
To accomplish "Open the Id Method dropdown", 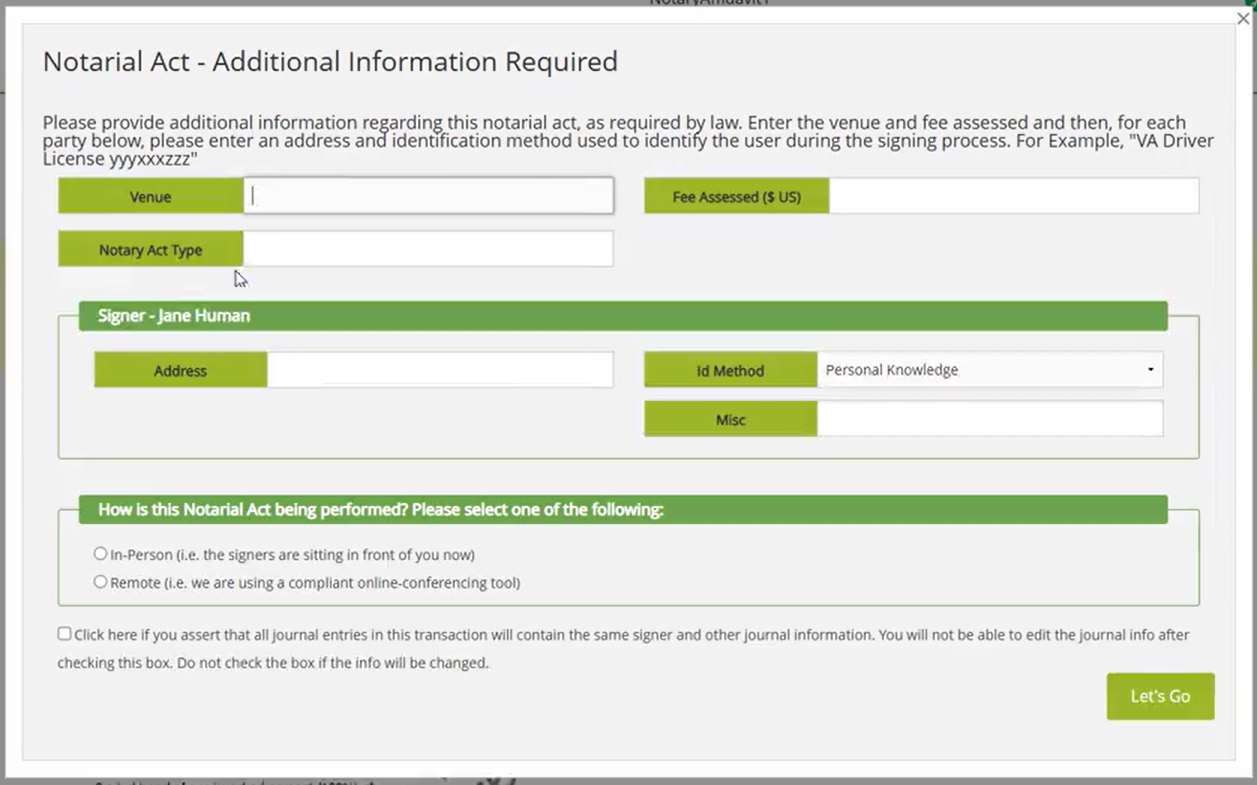I will 989,370.
